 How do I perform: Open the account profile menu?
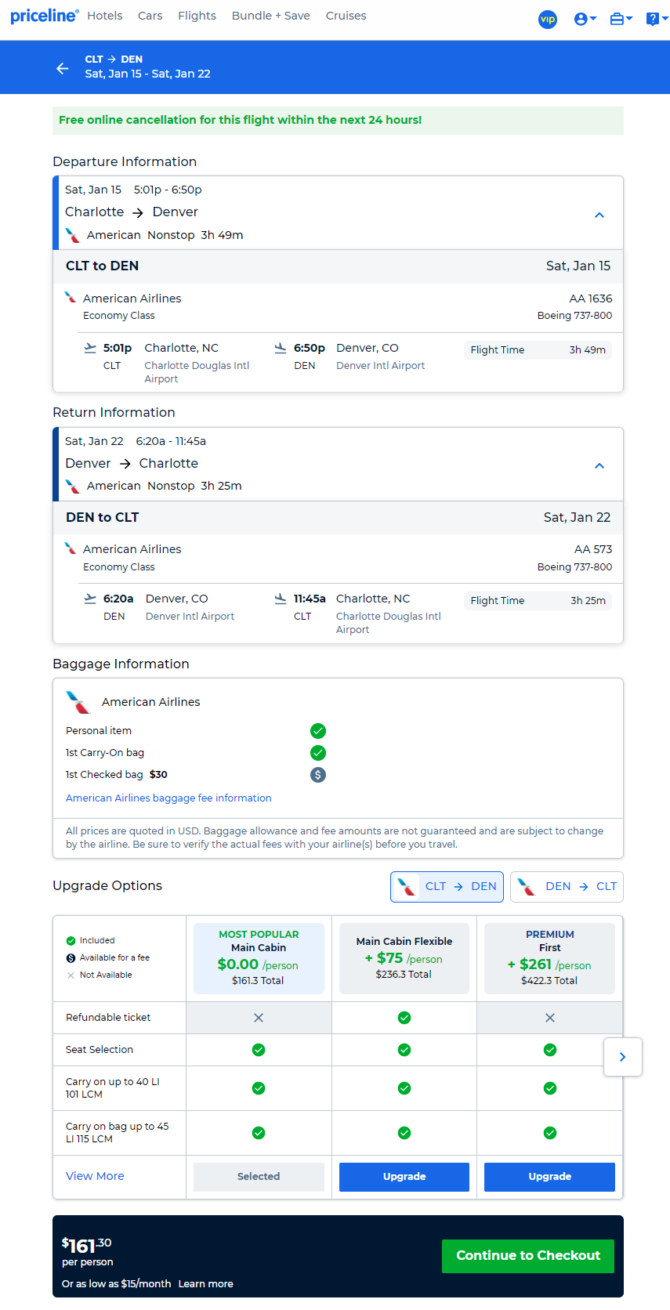(585, 19)
